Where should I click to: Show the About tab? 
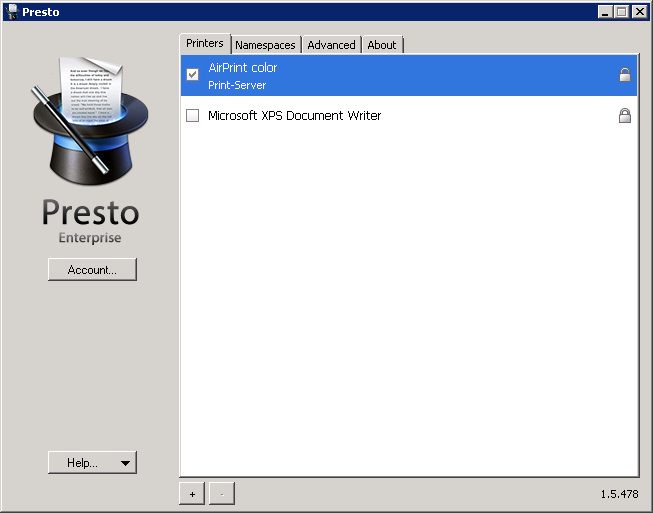coord(382,45)
